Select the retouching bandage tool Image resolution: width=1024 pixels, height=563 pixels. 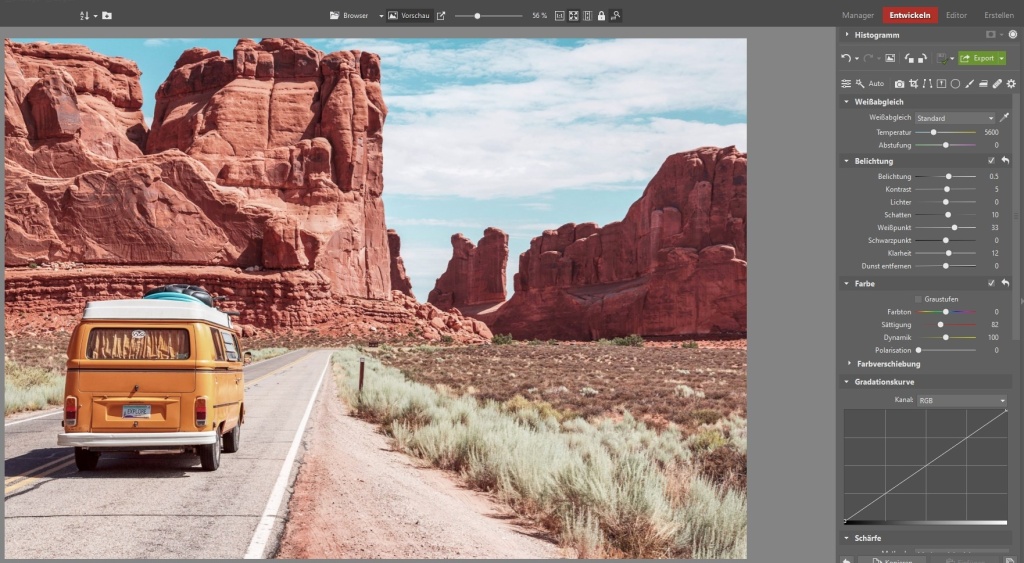[x=997, y=84]
